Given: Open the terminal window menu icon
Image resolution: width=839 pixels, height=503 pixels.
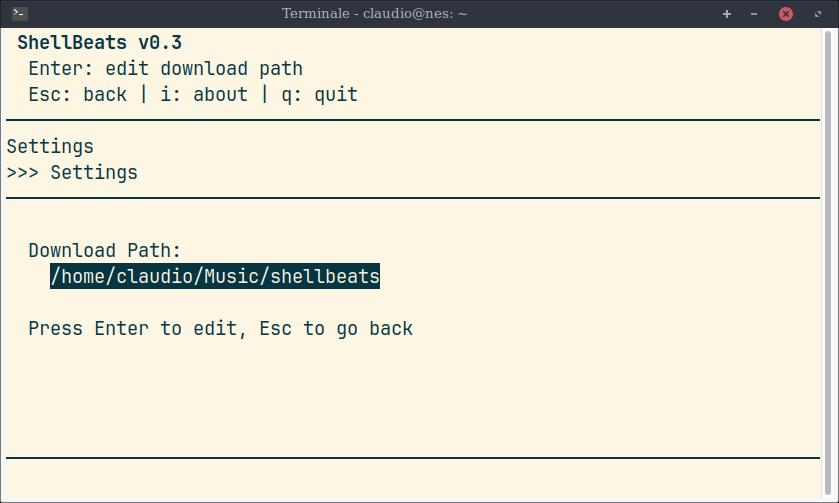Looking at the screenshot, I should 20,14.
